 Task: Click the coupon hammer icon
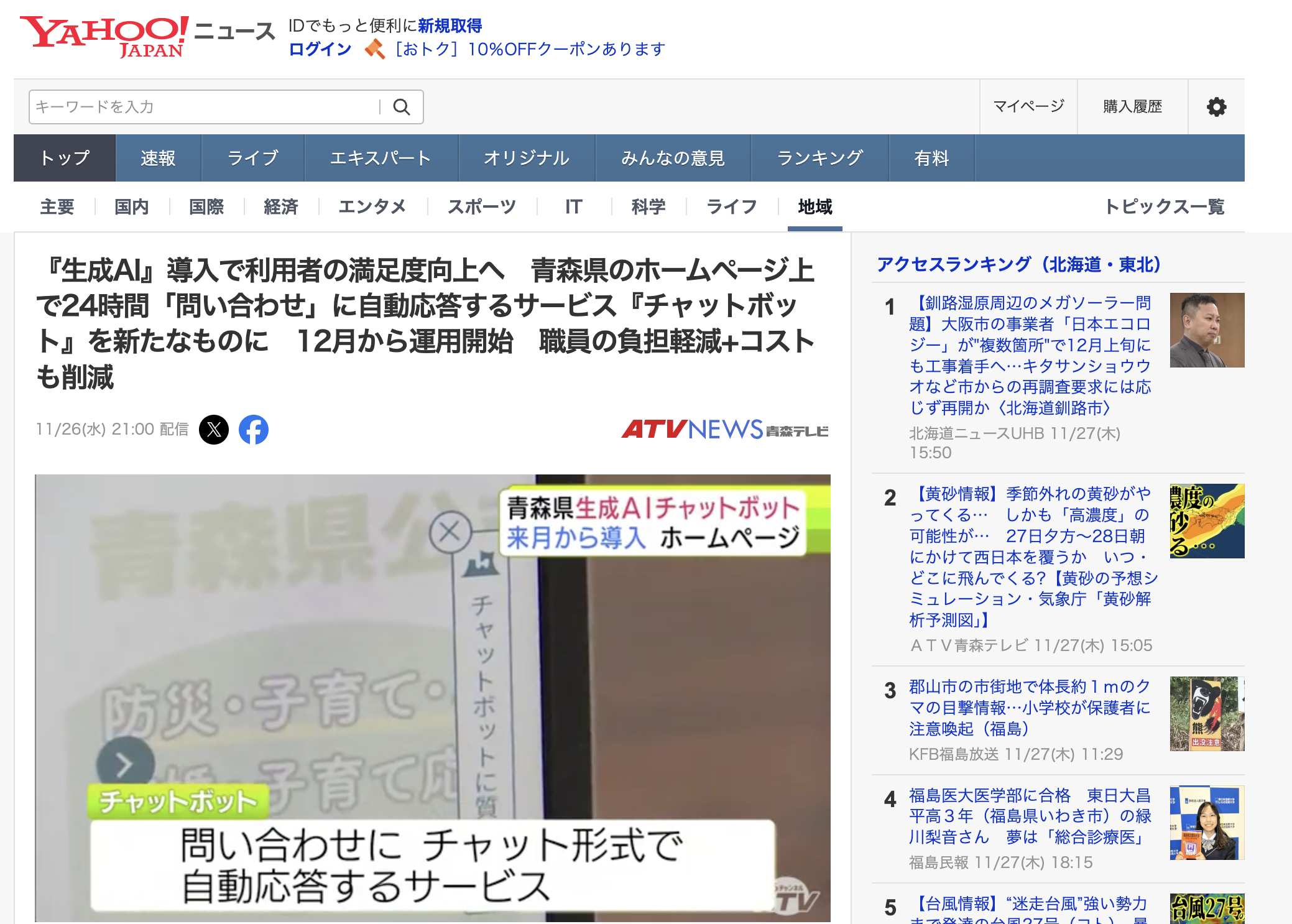(374, 49)
